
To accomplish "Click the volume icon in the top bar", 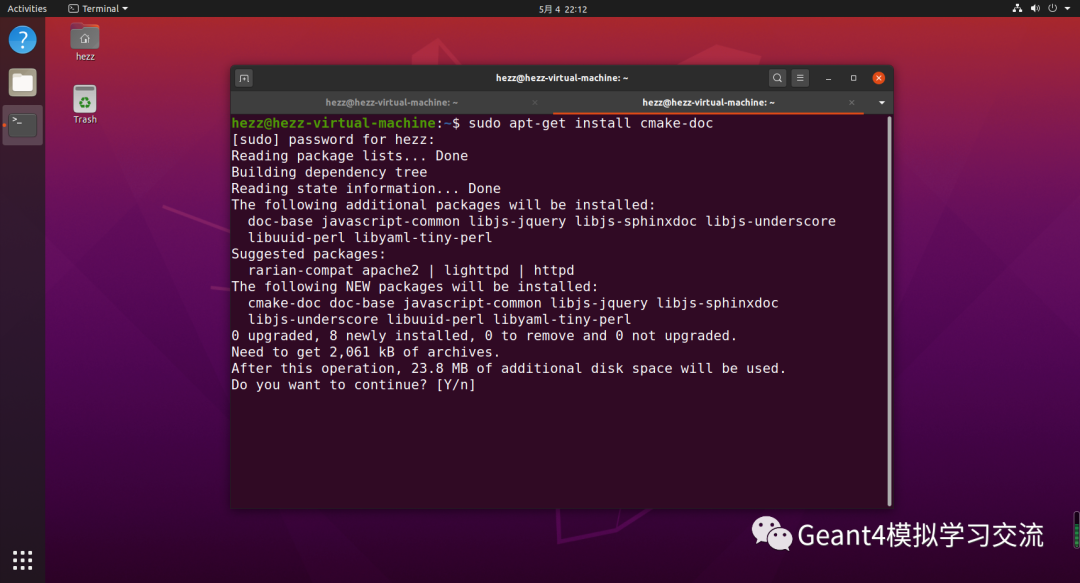I will tap(1035, 8).
